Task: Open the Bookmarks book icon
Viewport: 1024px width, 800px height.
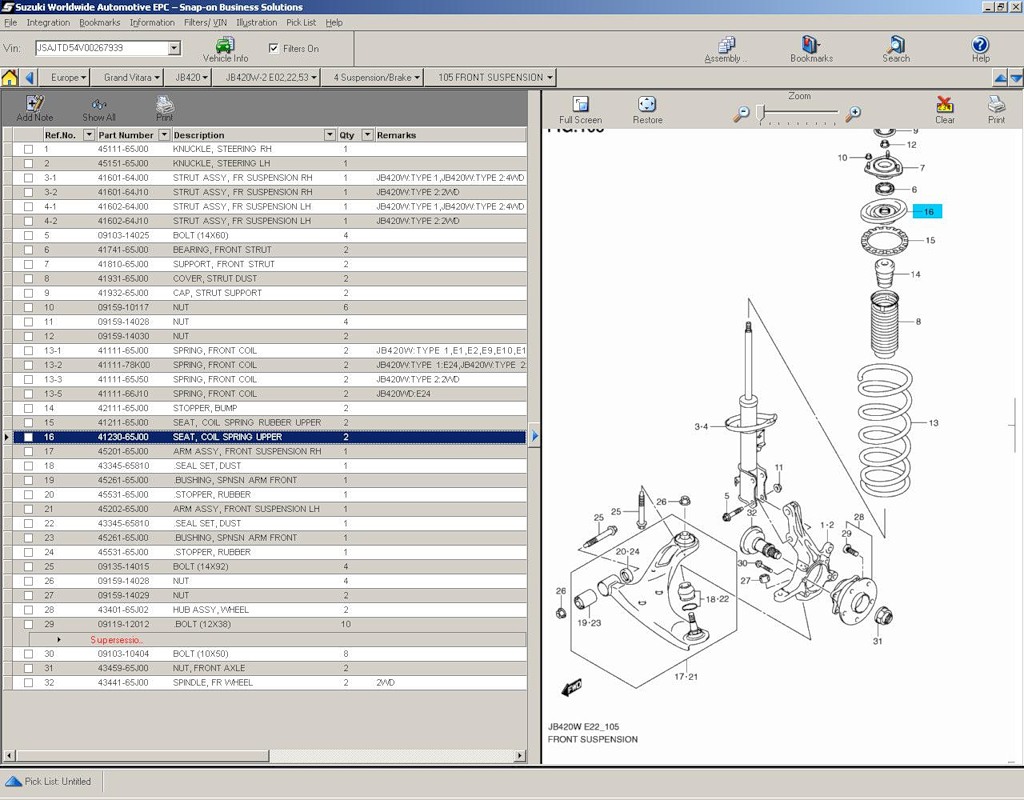Action: coord(810,44)
